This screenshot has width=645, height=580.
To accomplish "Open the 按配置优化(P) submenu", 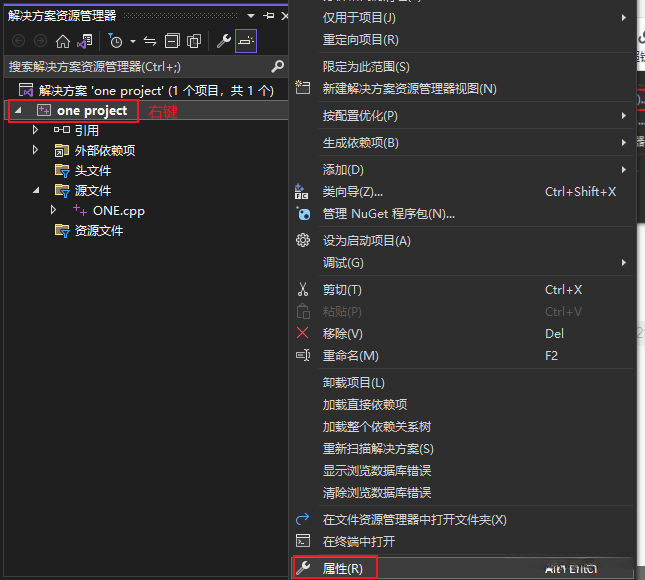I will (x=462, y=116).
